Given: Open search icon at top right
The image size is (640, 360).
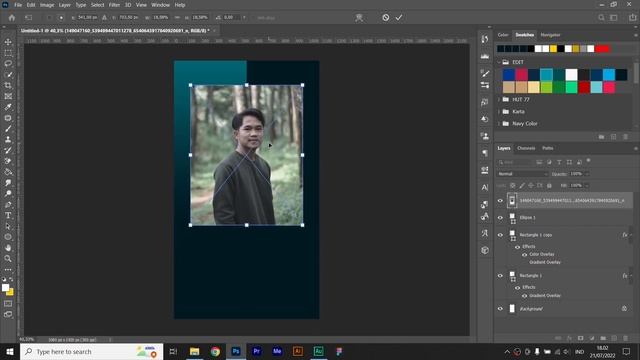Looking at the screenshot, I should (601, 18).
